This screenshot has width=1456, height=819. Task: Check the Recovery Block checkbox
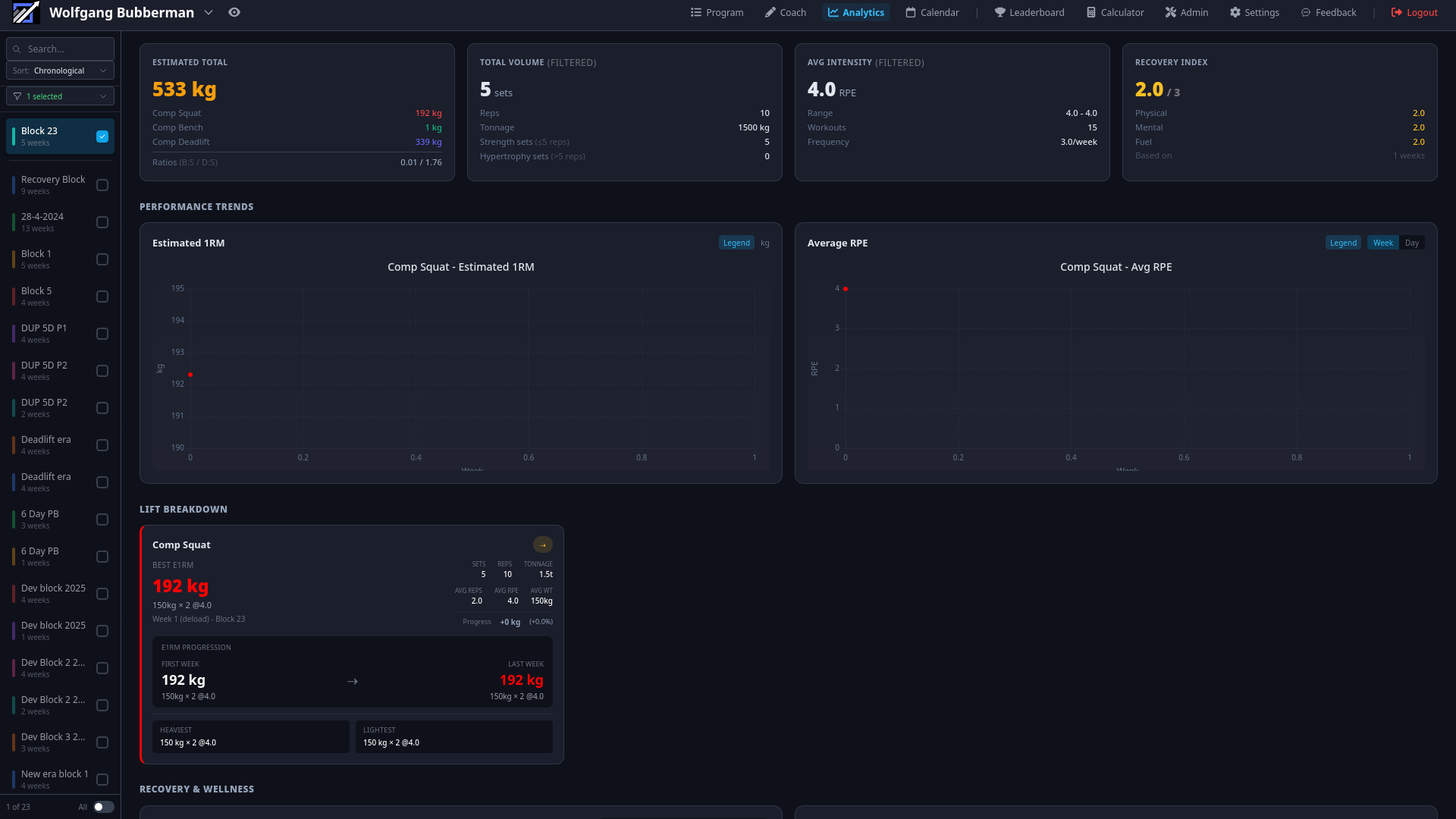coord(102,184)
